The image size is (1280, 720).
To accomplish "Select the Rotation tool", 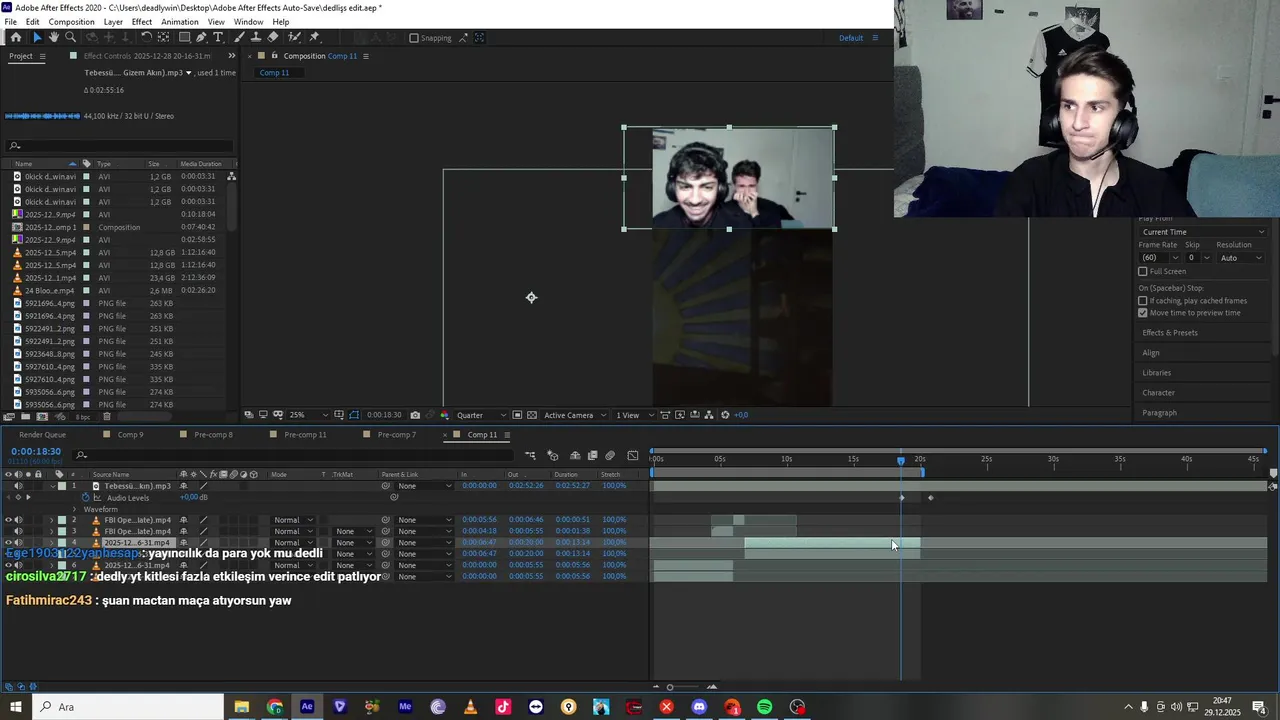I will (x=147, y=37).
